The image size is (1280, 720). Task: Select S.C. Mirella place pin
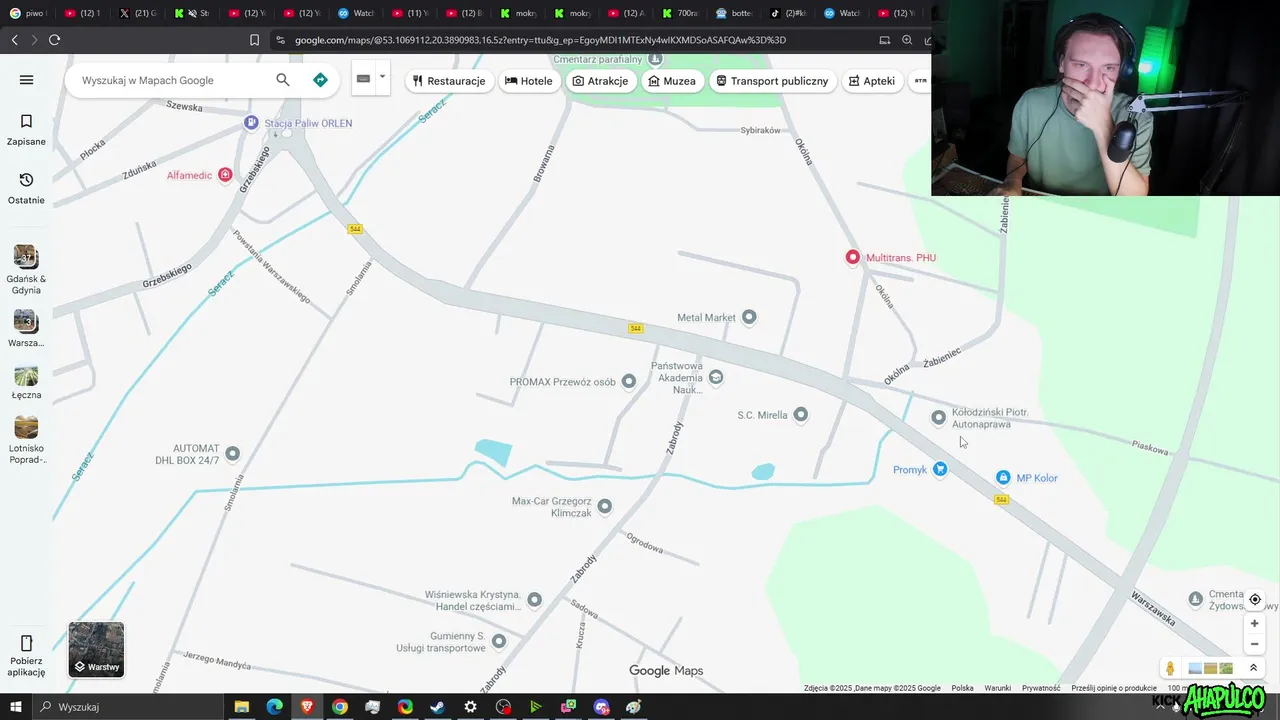(x=801, y=414)
